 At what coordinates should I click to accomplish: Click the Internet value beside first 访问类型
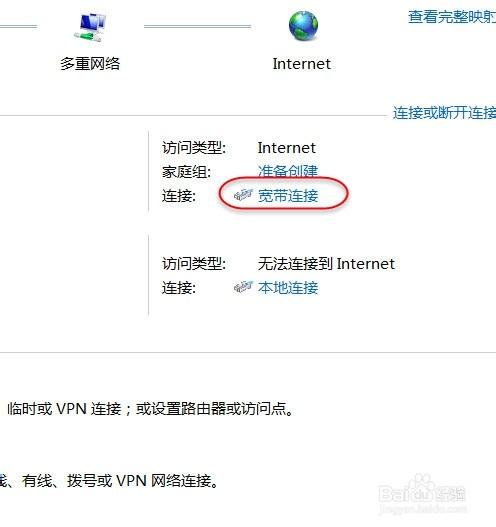pos(286,148)
